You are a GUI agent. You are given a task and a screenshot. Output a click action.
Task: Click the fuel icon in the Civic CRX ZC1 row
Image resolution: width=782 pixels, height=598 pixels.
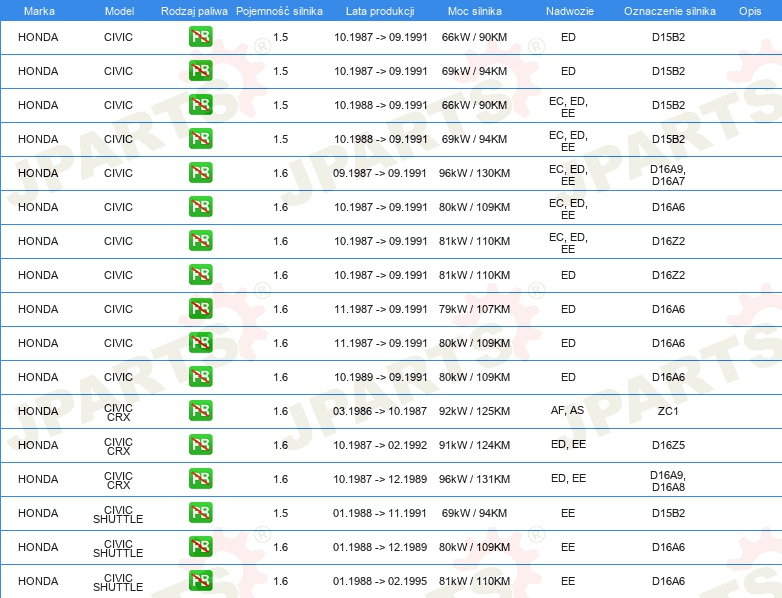(200, 410)
